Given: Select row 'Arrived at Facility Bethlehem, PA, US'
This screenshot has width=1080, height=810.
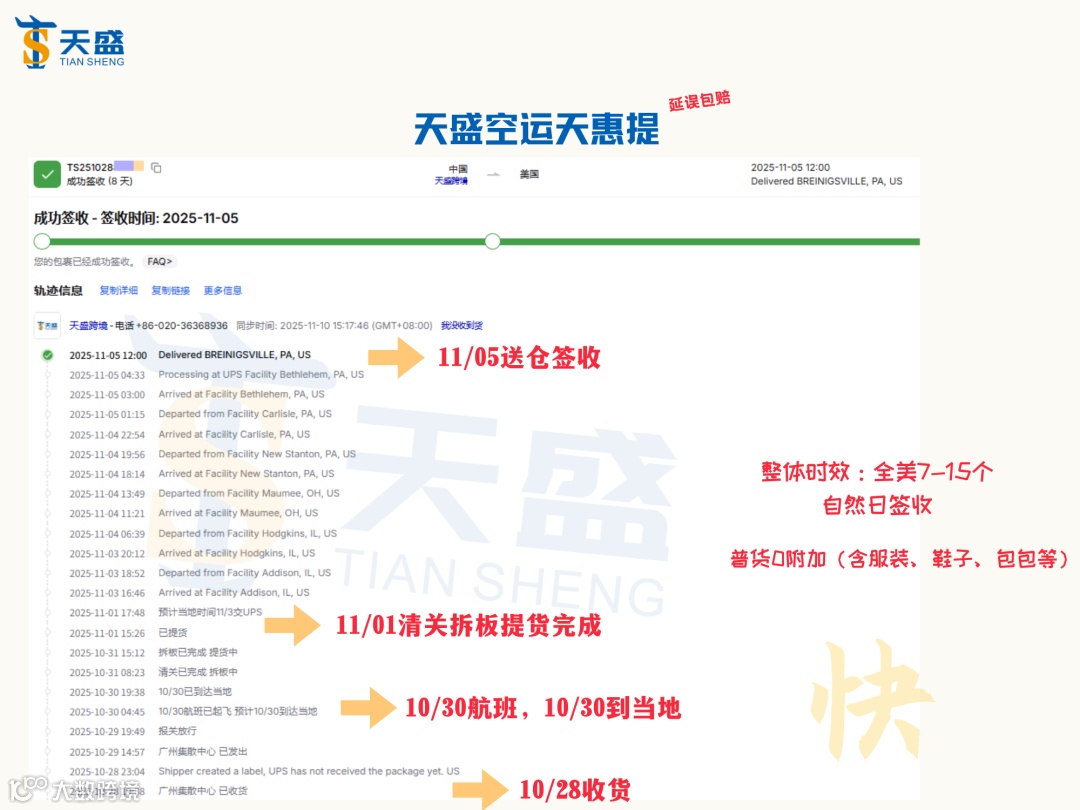Looking at the screenshot, I should click(x=196, y=395).
